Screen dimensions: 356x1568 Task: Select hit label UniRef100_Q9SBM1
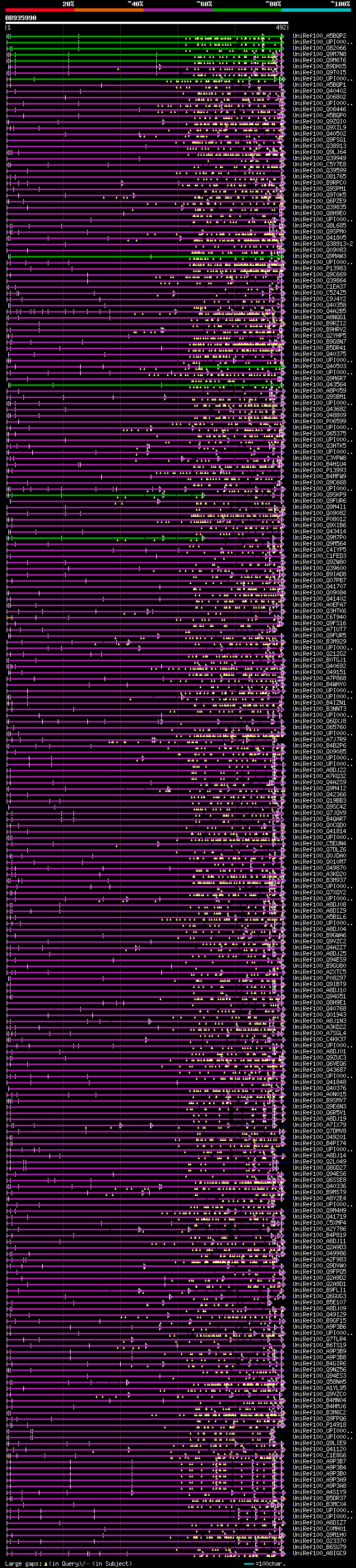[x=319, y=396]
